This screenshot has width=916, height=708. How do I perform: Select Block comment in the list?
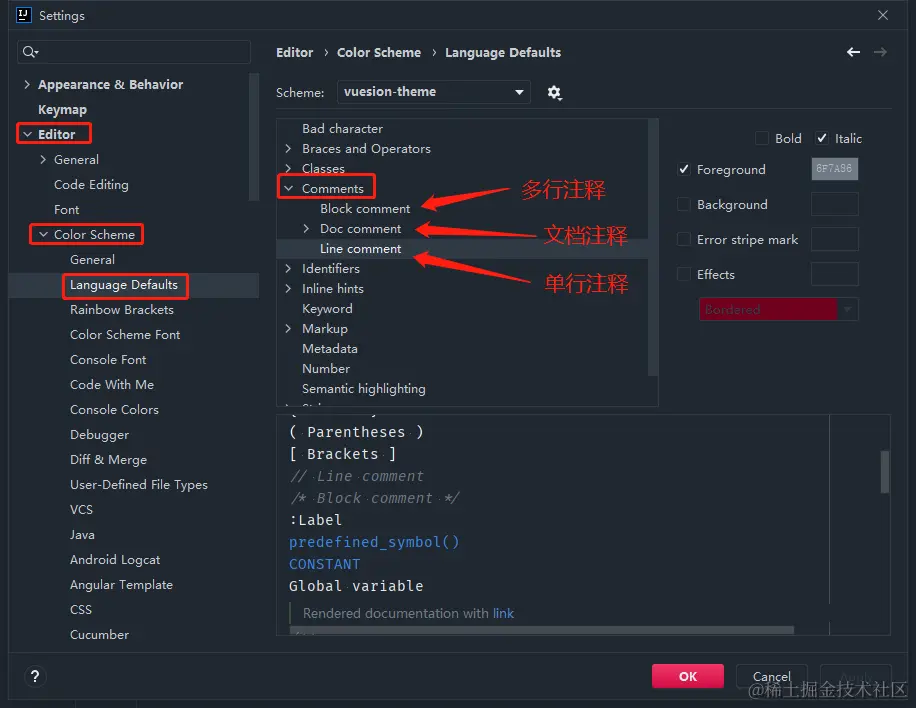(x=365, y=209)
